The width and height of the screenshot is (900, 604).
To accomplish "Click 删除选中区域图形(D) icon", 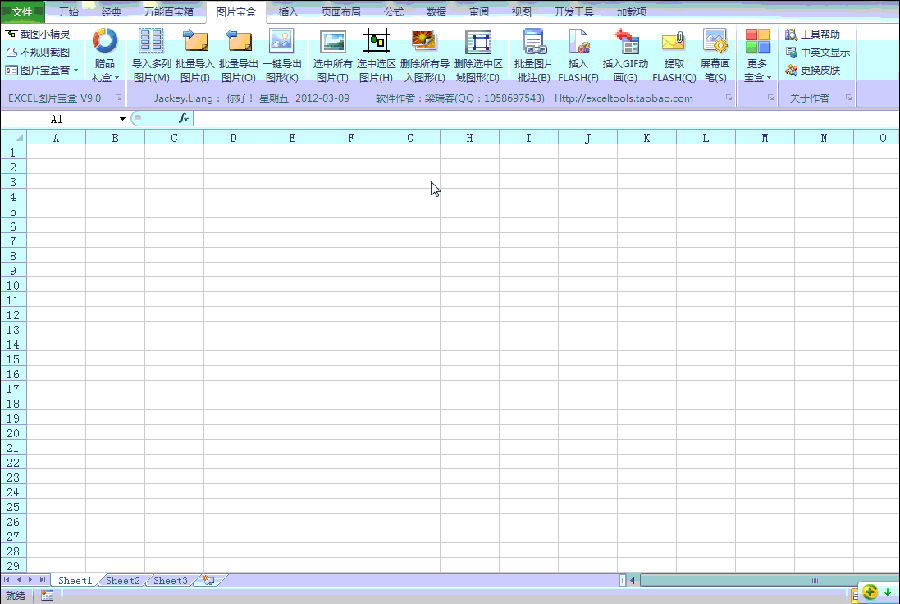I will 478,42.
